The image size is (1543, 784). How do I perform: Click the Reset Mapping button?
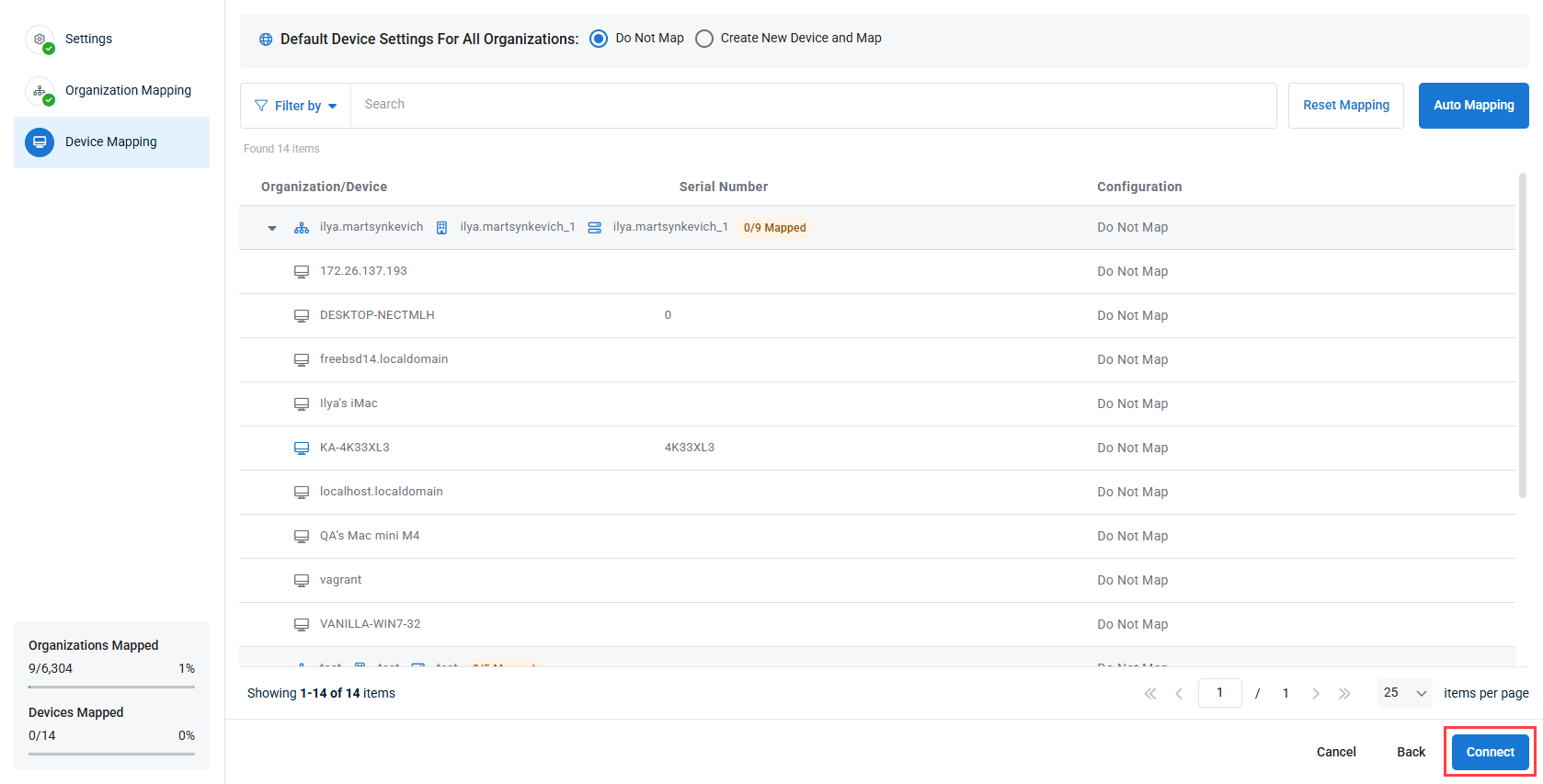pos(1345,106)
